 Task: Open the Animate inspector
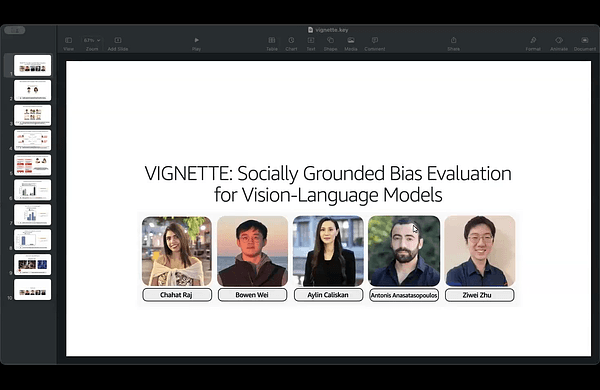[x=559, y=44]
